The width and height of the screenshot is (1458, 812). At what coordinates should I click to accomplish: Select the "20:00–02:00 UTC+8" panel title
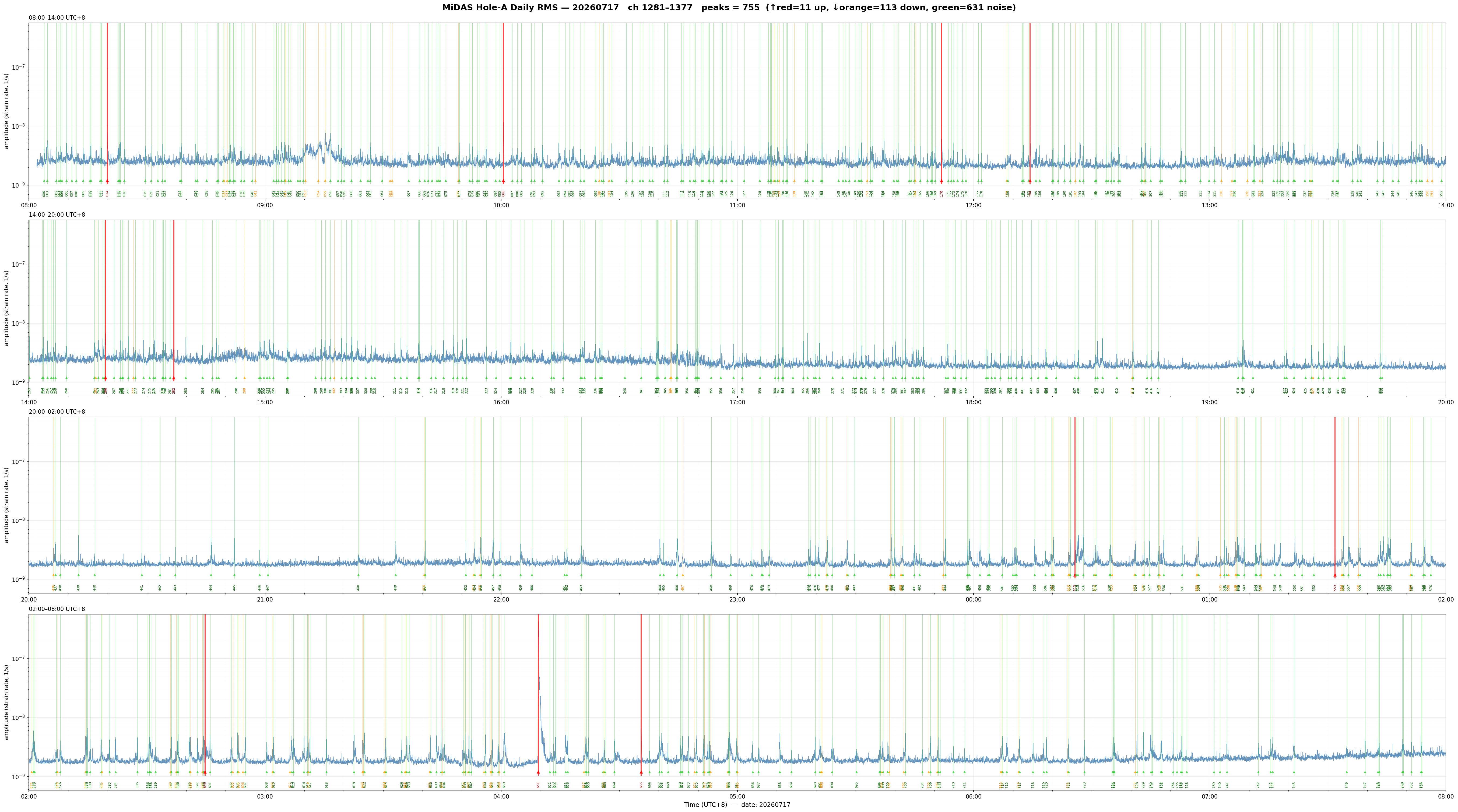coord(57,412)
